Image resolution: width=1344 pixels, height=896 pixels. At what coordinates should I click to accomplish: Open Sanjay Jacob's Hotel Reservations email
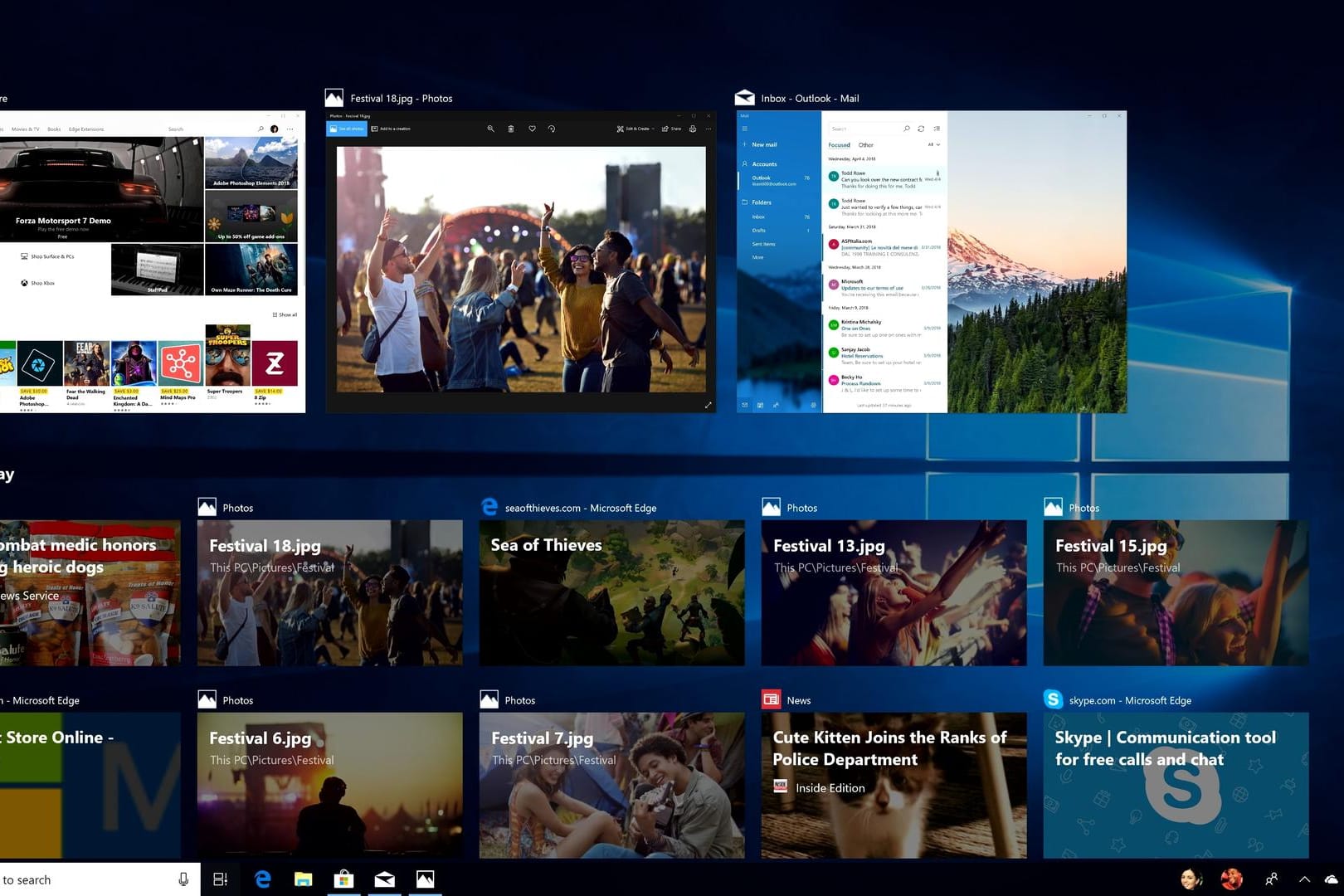[884, 356]
